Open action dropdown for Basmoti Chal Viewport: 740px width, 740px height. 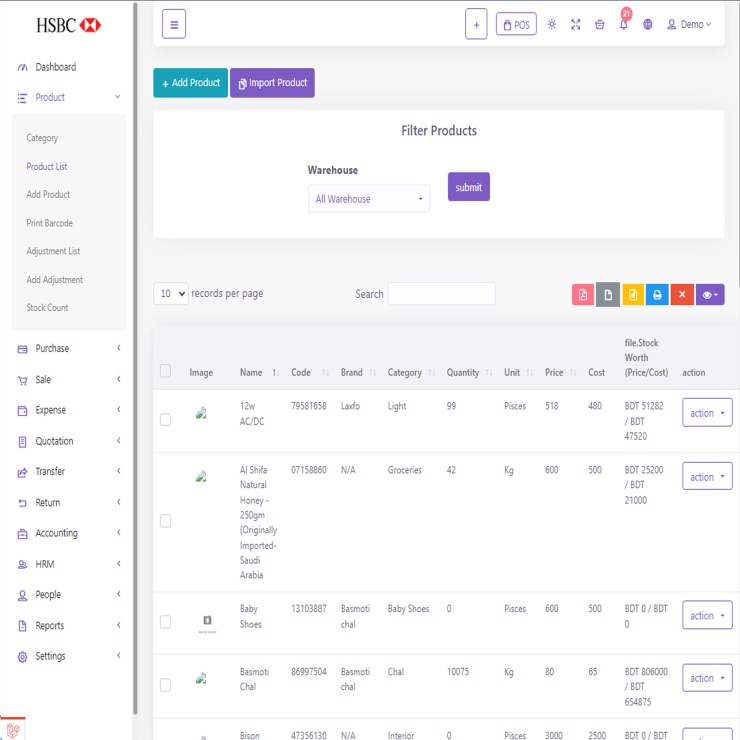click(707, 678)
